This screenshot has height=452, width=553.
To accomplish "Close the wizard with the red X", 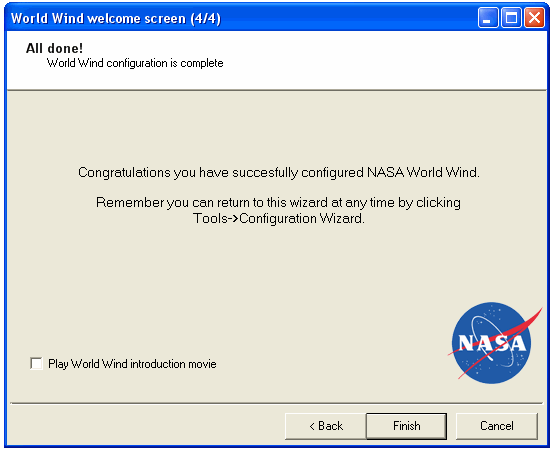I will 534,18.
